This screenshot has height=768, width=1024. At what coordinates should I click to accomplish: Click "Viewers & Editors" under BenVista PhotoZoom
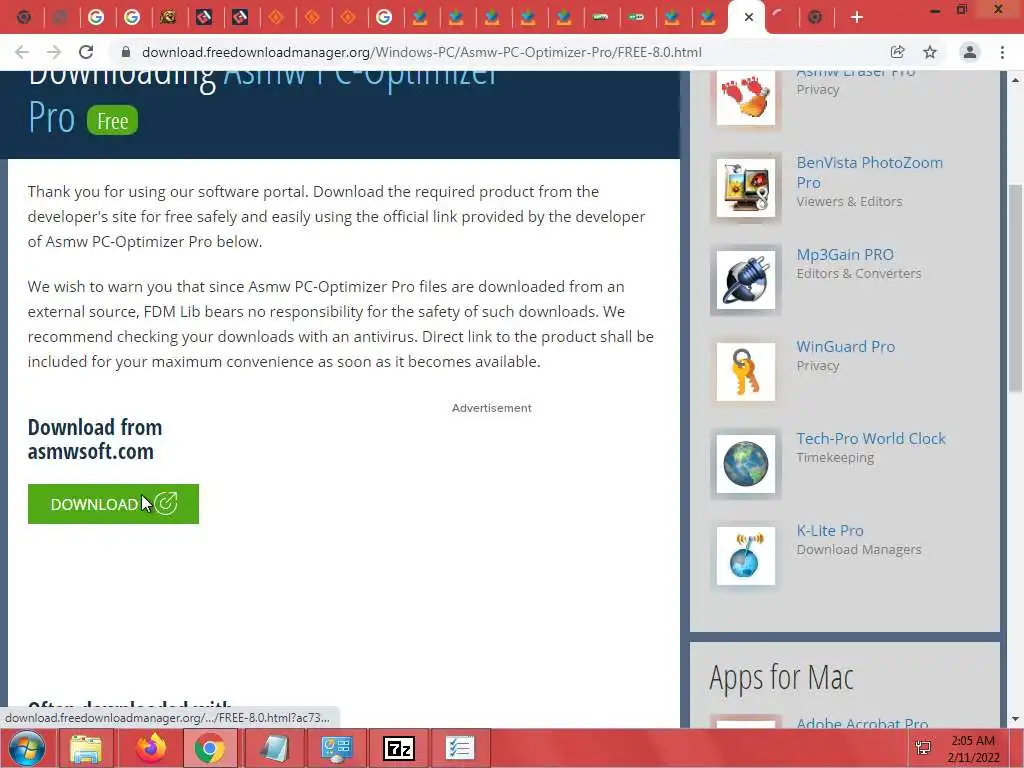(849, 201)
